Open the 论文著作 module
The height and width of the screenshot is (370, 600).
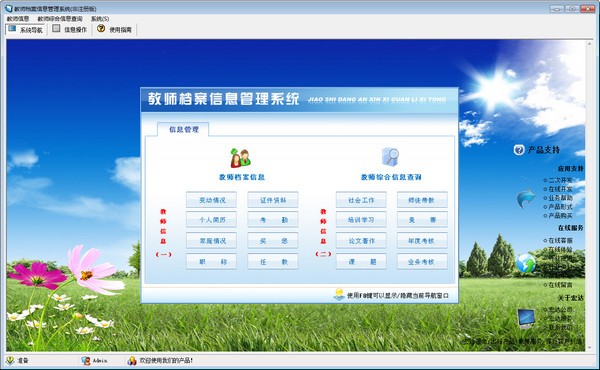(x=361, y=241)
